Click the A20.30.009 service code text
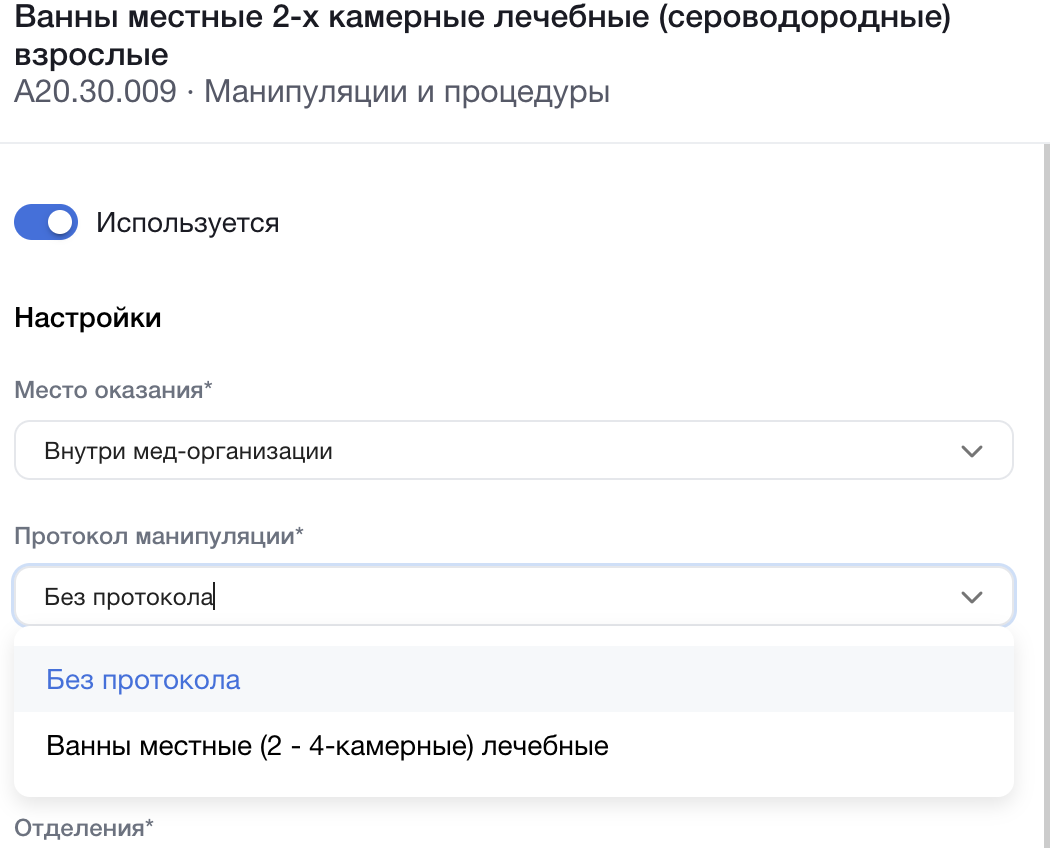1050x848 pixels. [95, 92]
